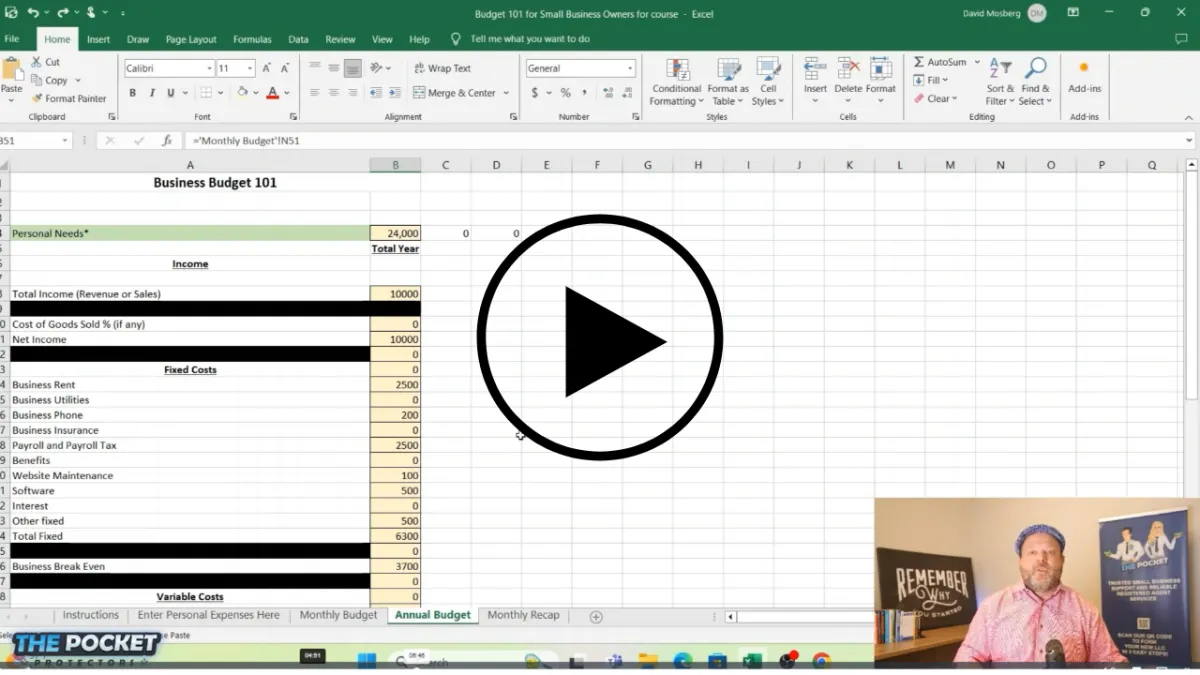The image size is (1200, 675).
Task: Click the Increase Font Size button
Action: 269,68
